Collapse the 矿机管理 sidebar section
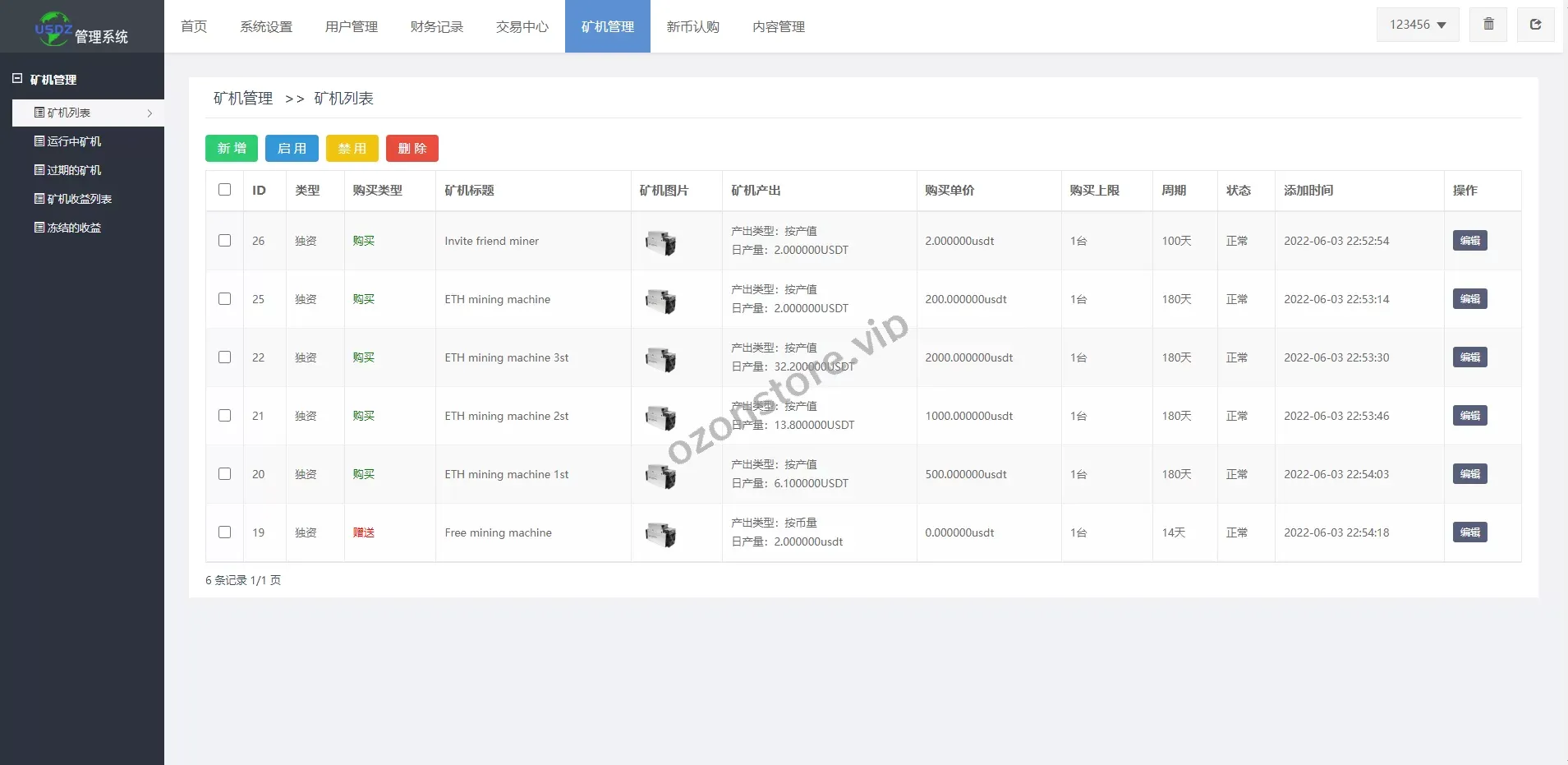 click(x=17, y=77)
